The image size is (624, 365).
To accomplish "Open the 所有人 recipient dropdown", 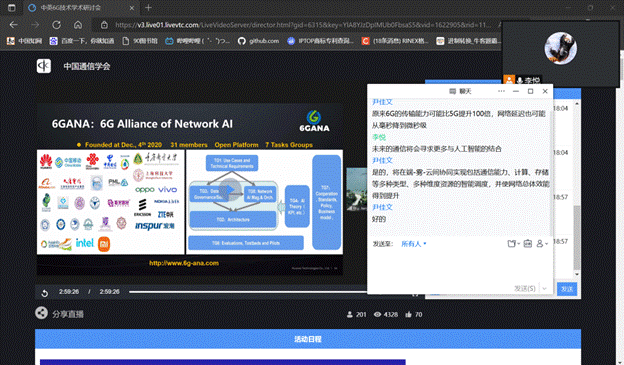I will click(413, 244).
